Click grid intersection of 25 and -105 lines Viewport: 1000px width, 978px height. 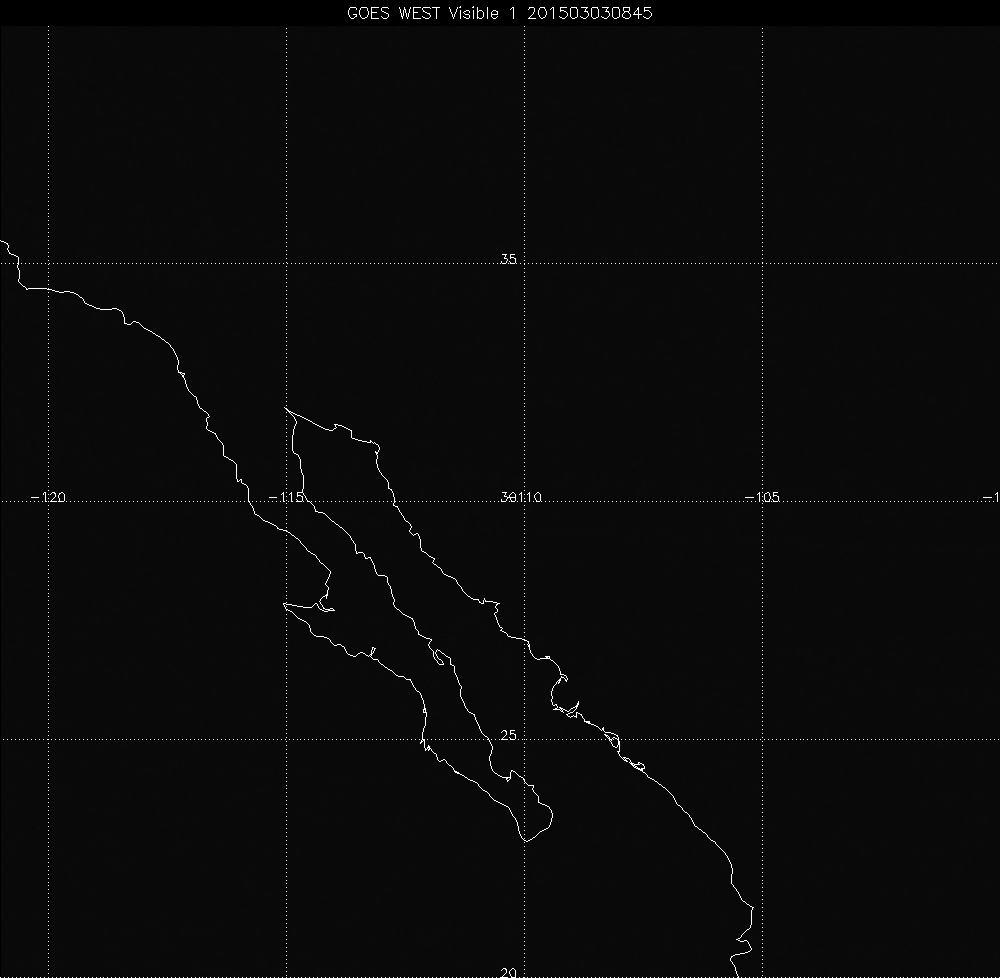[x=764, y=740]
